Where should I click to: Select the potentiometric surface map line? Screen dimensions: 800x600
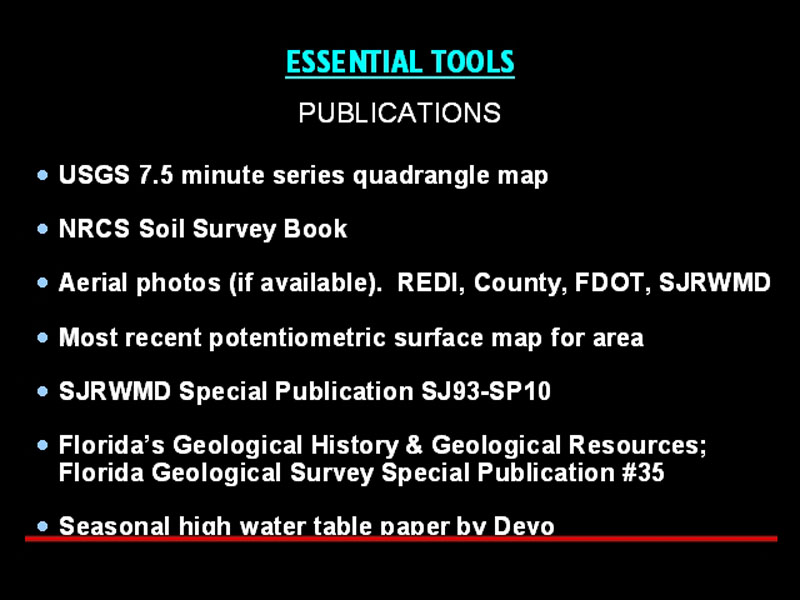pyautogui.click(x=350, y=338)
